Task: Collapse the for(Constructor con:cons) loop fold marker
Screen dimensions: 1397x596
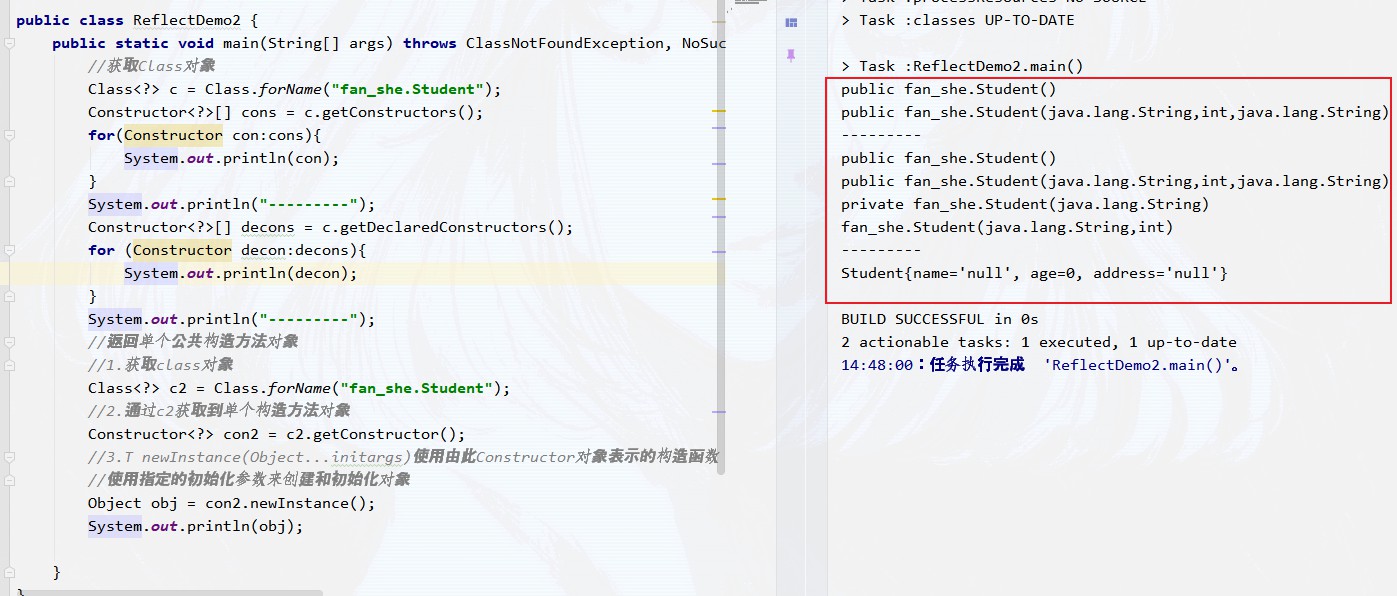Action: point(8,135)
